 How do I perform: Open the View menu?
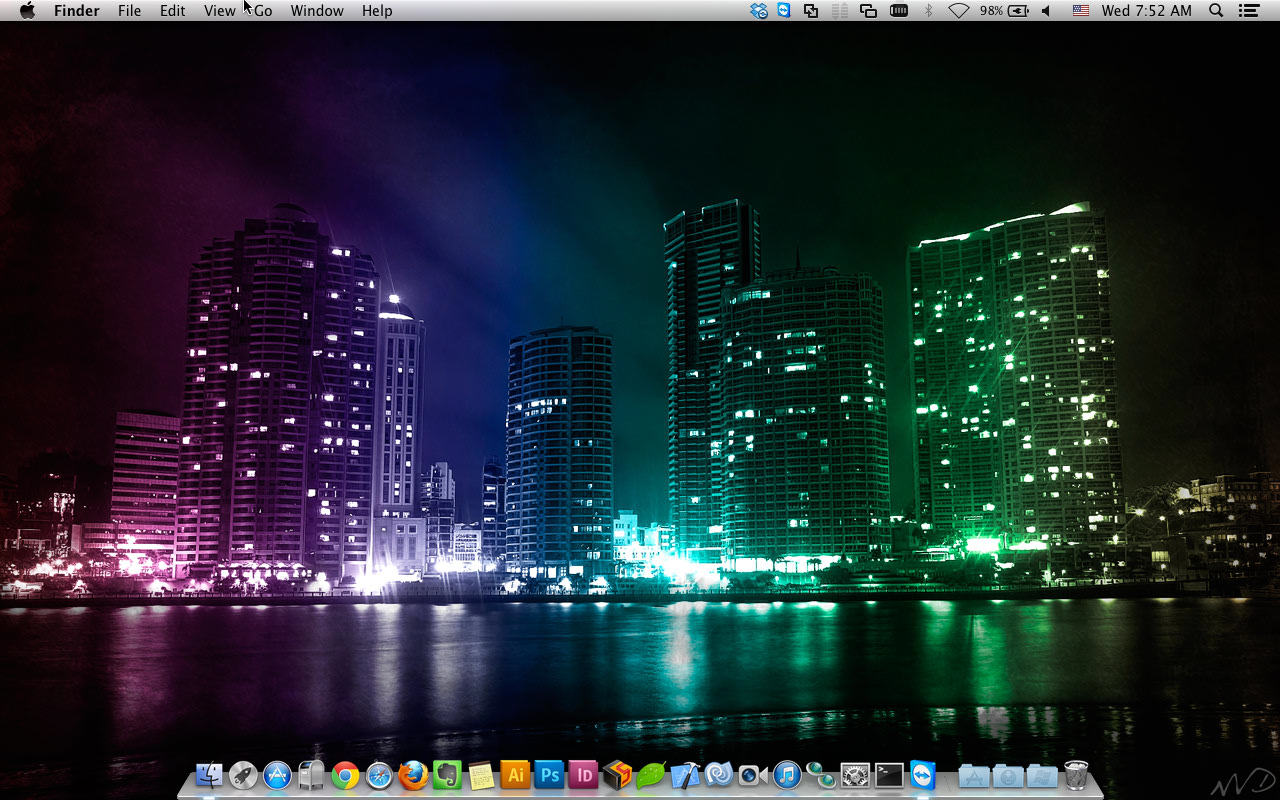[x=220, y=10]
